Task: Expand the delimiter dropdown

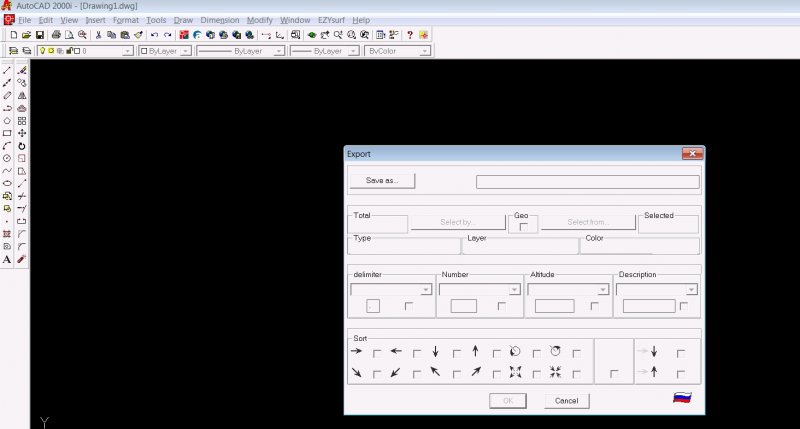Action: coord(426,289)
